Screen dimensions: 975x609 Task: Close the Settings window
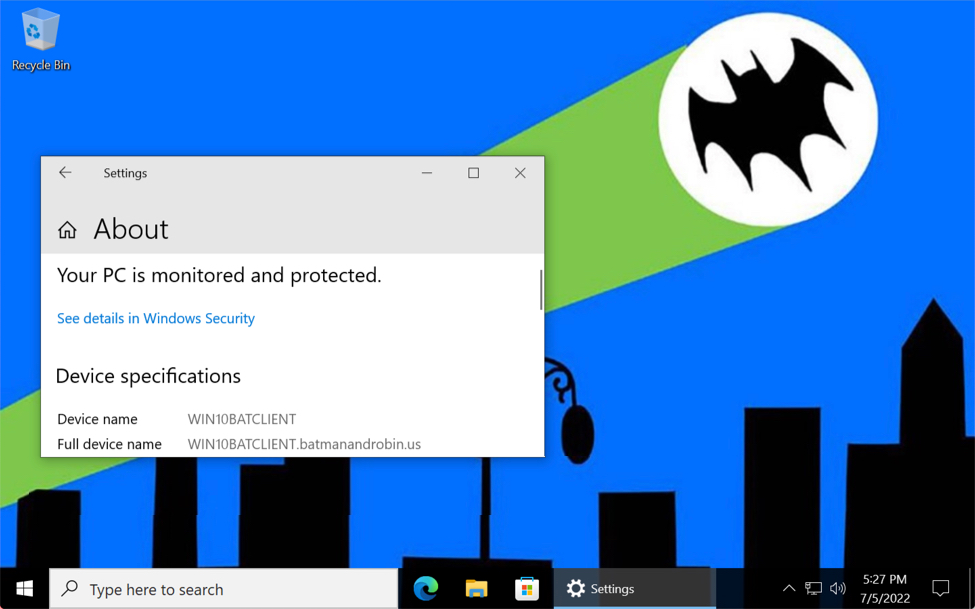point(520,173)
